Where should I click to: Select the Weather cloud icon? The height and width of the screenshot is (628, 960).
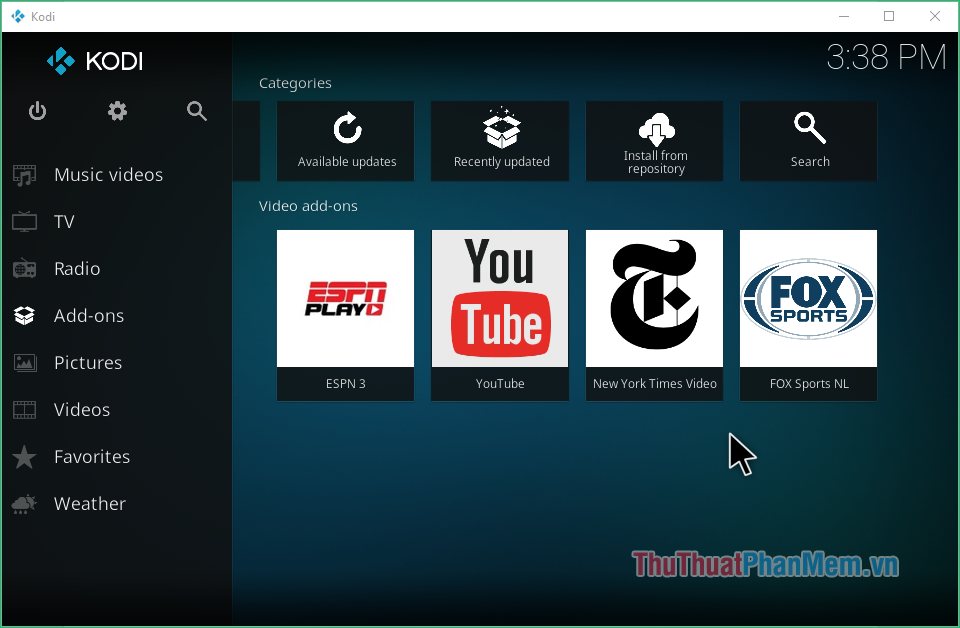(23, 503)
